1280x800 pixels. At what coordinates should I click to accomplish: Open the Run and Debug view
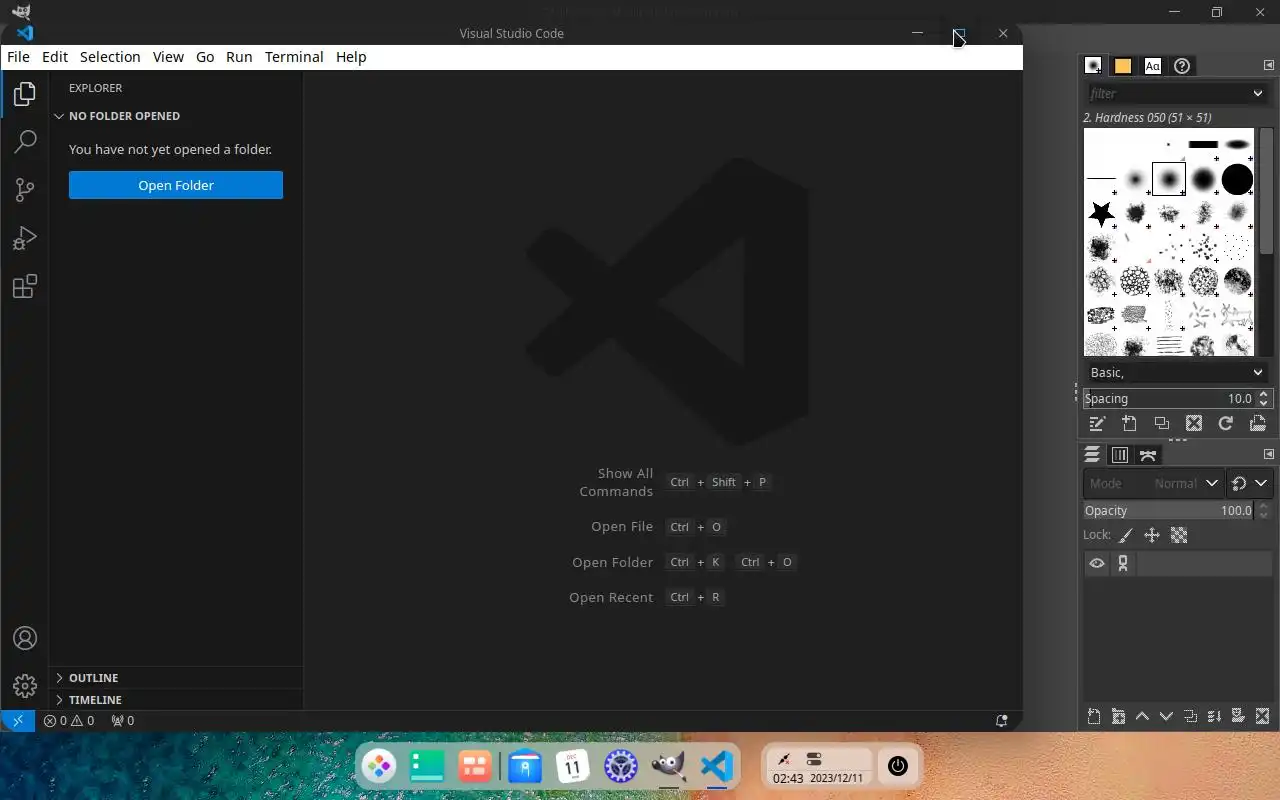coord(25,238)
